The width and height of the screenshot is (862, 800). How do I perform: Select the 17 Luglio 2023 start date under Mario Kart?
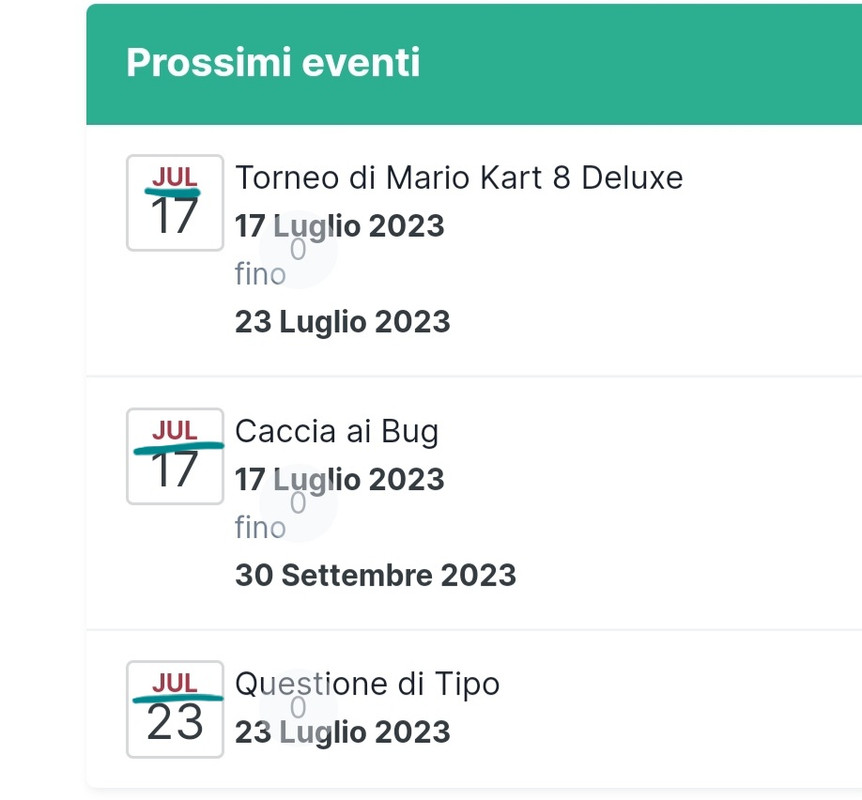coord(339,227)
